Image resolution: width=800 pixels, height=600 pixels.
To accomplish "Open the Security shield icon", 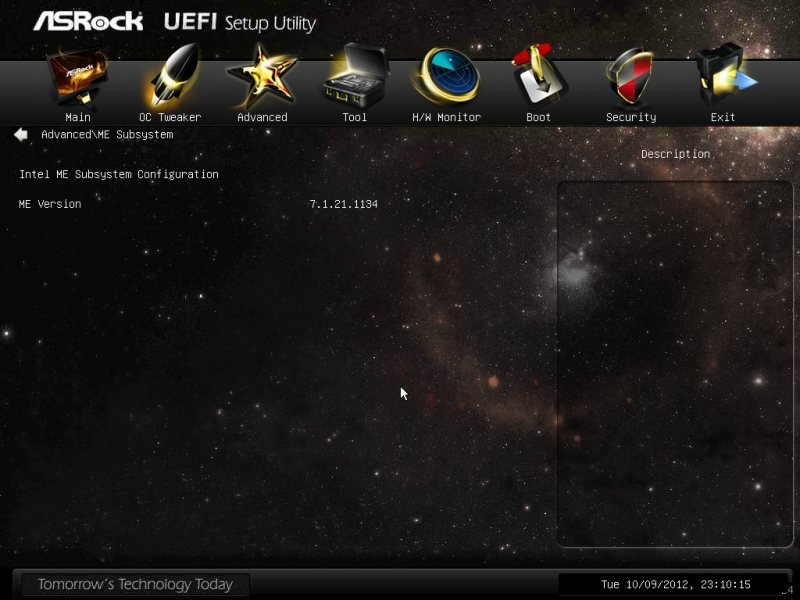I will pyautogui.click(x=631, y=78).
